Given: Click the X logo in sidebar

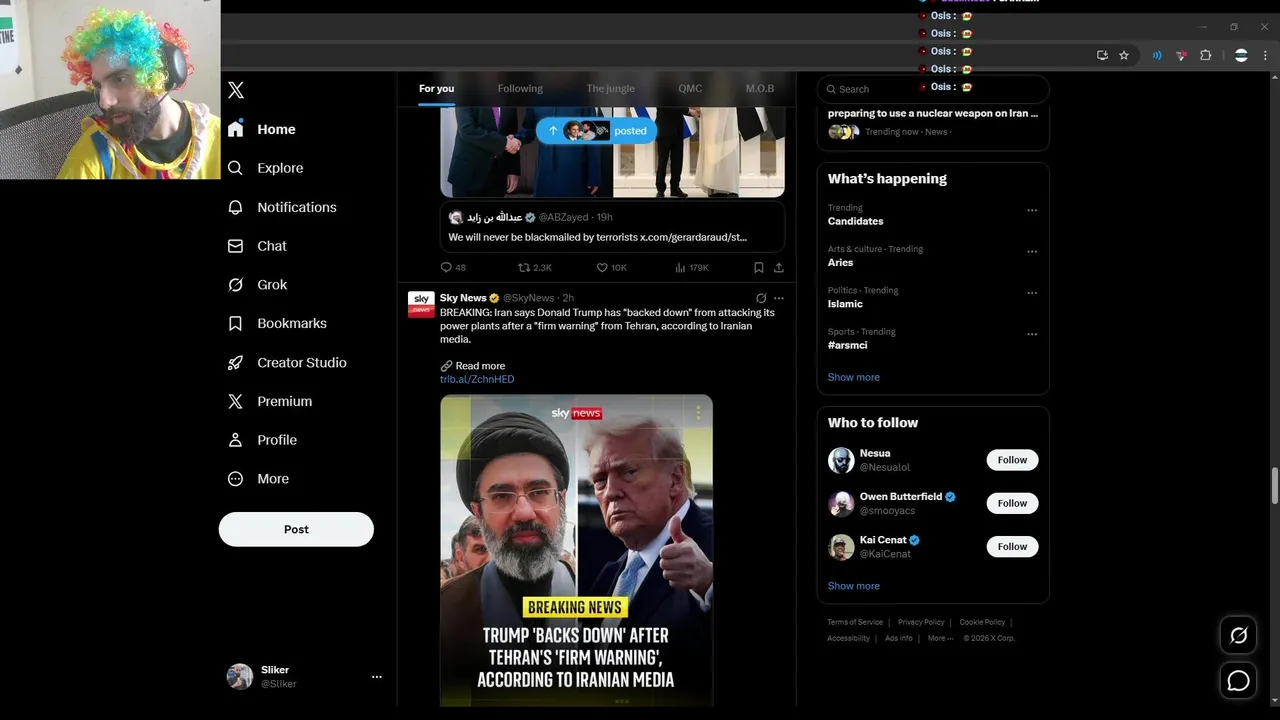Looking at the screenshot, I should [236, 90].
